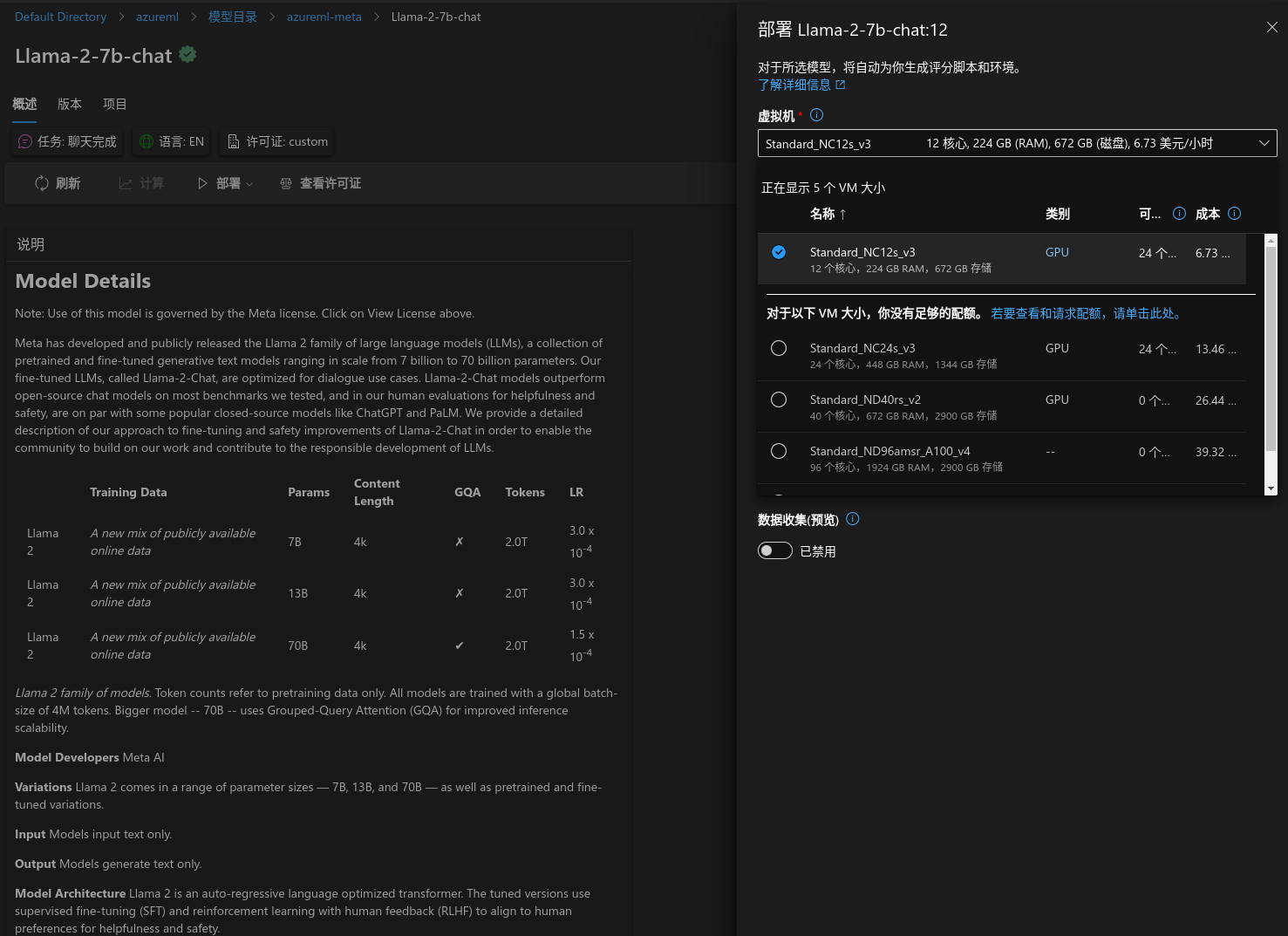
Task: Switch to the 概述 tab
Action: 24,104
